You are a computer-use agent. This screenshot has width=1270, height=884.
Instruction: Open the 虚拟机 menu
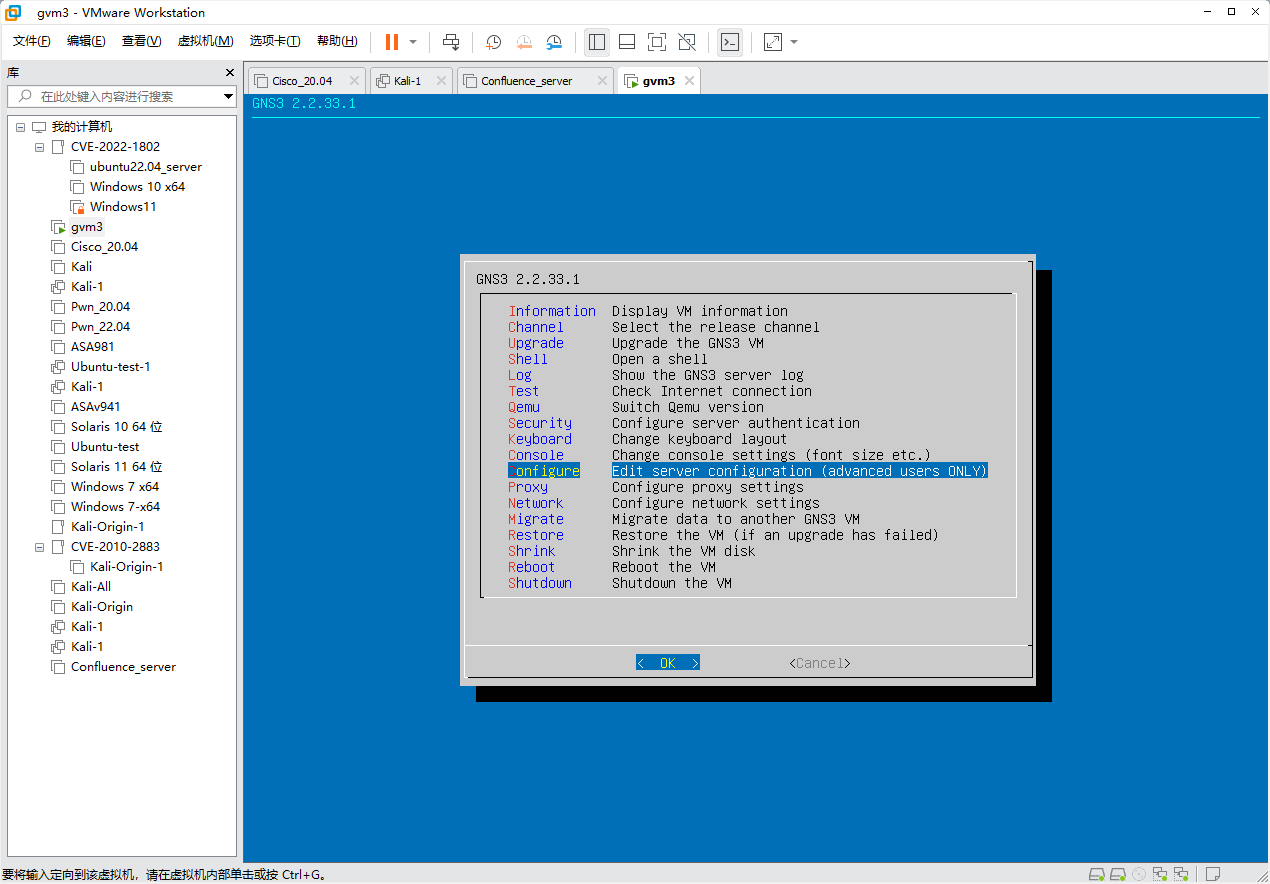coord(205,41)
